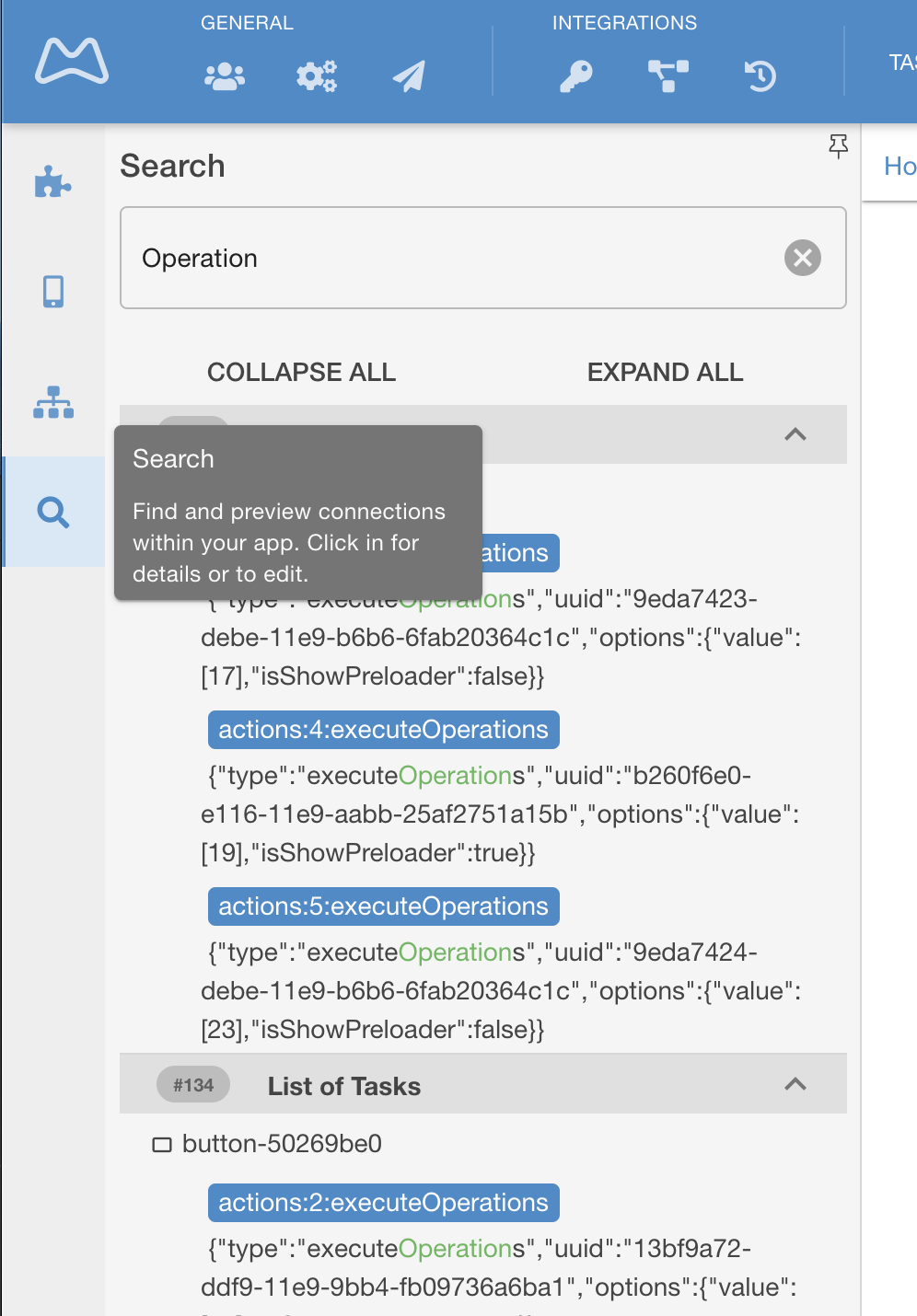Open the key icon under Integrations
917x1316 pixels.
[x=576, y=76]
